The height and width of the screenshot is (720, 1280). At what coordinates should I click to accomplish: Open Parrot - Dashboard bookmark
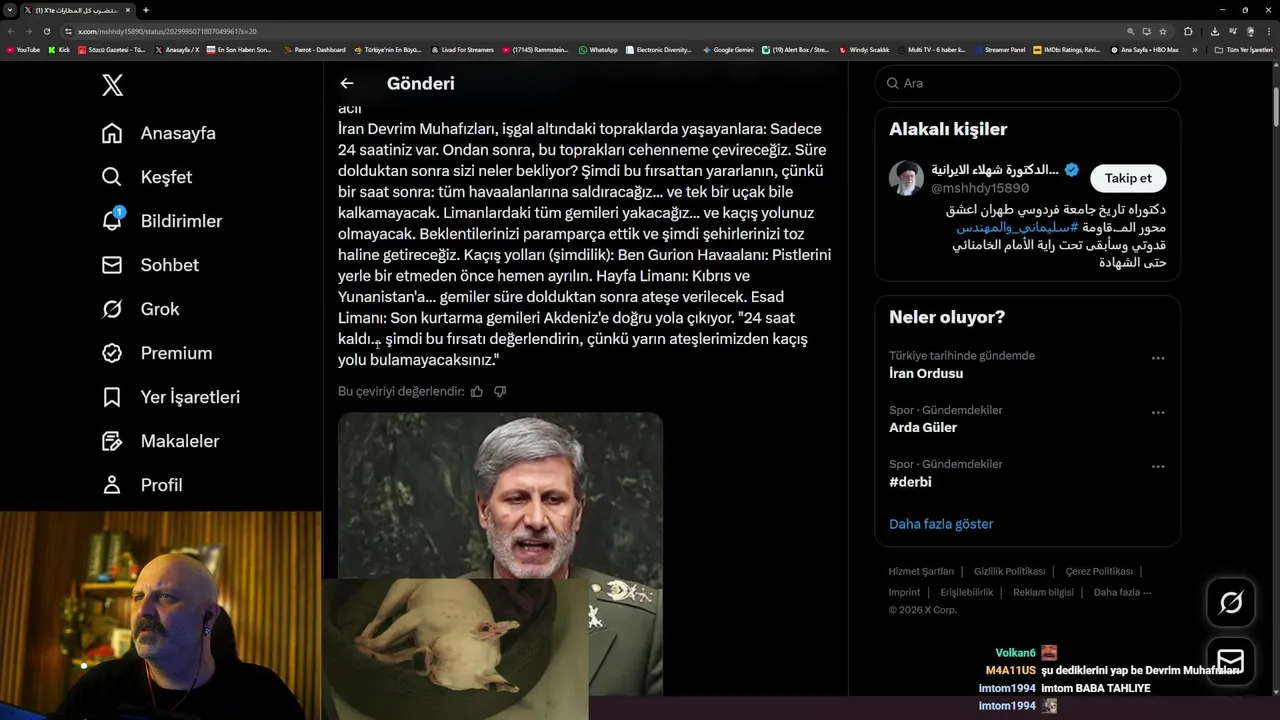(x=315, y=49)
